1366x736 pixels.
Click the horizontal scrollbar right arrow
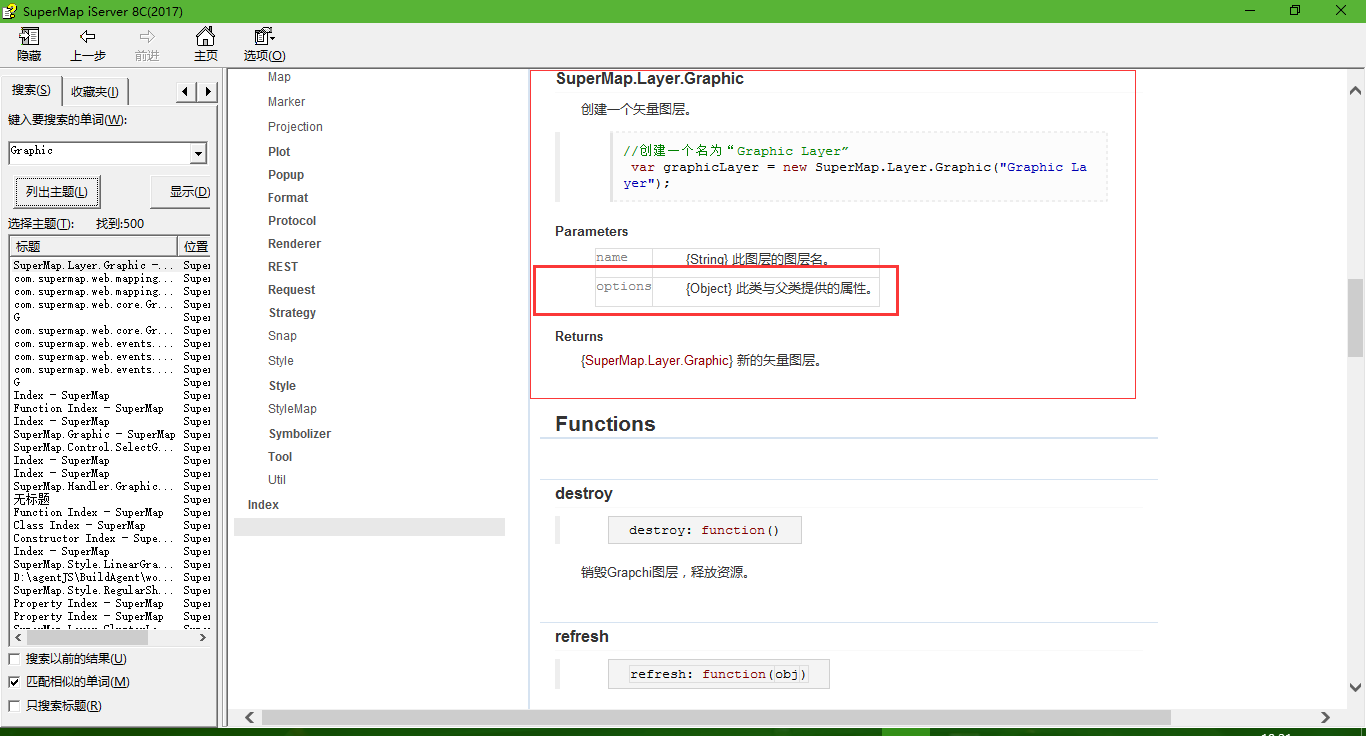(1326, 717)
